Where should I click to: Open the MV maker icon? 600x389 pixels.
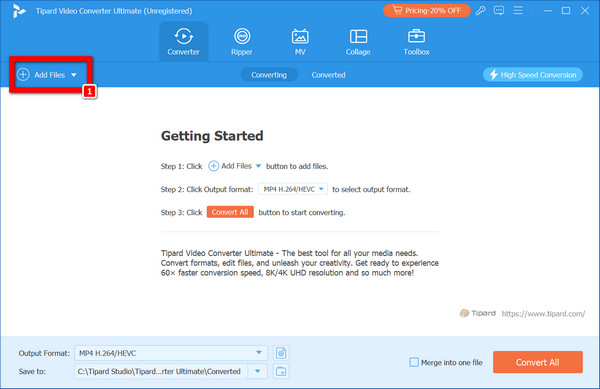300,42
